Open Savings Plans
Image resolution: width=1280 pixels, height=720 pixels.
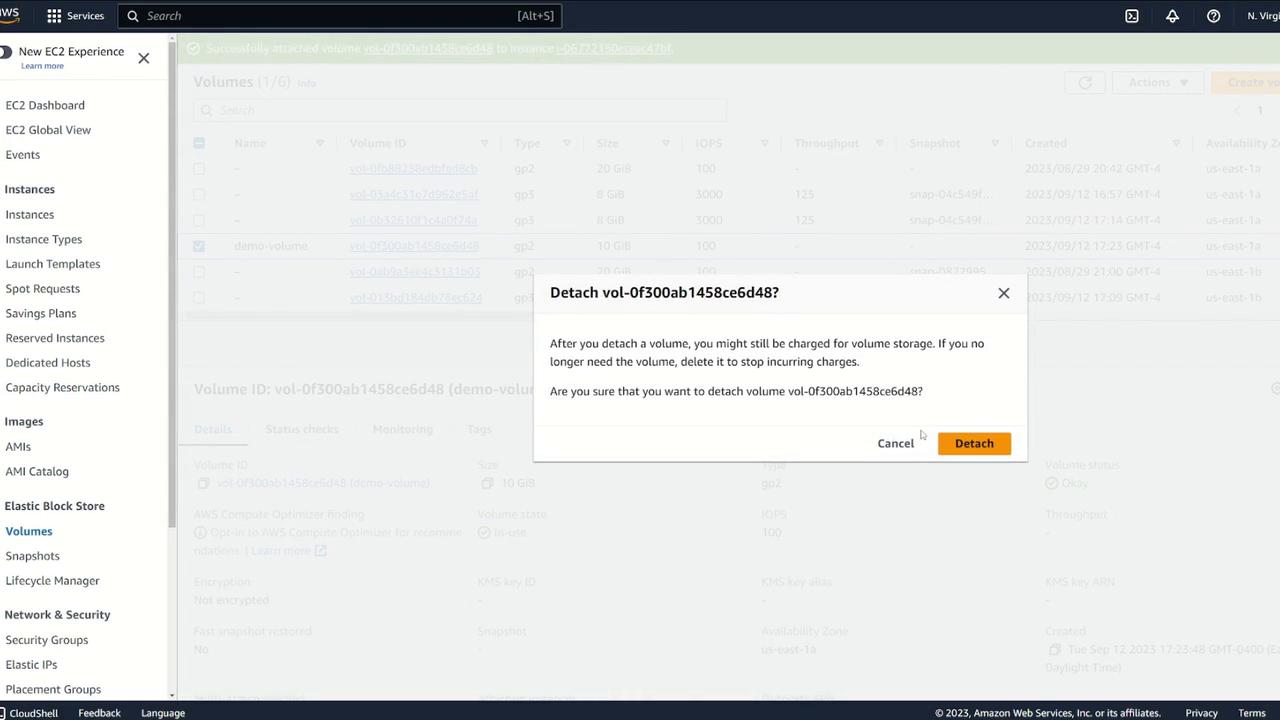41,314
